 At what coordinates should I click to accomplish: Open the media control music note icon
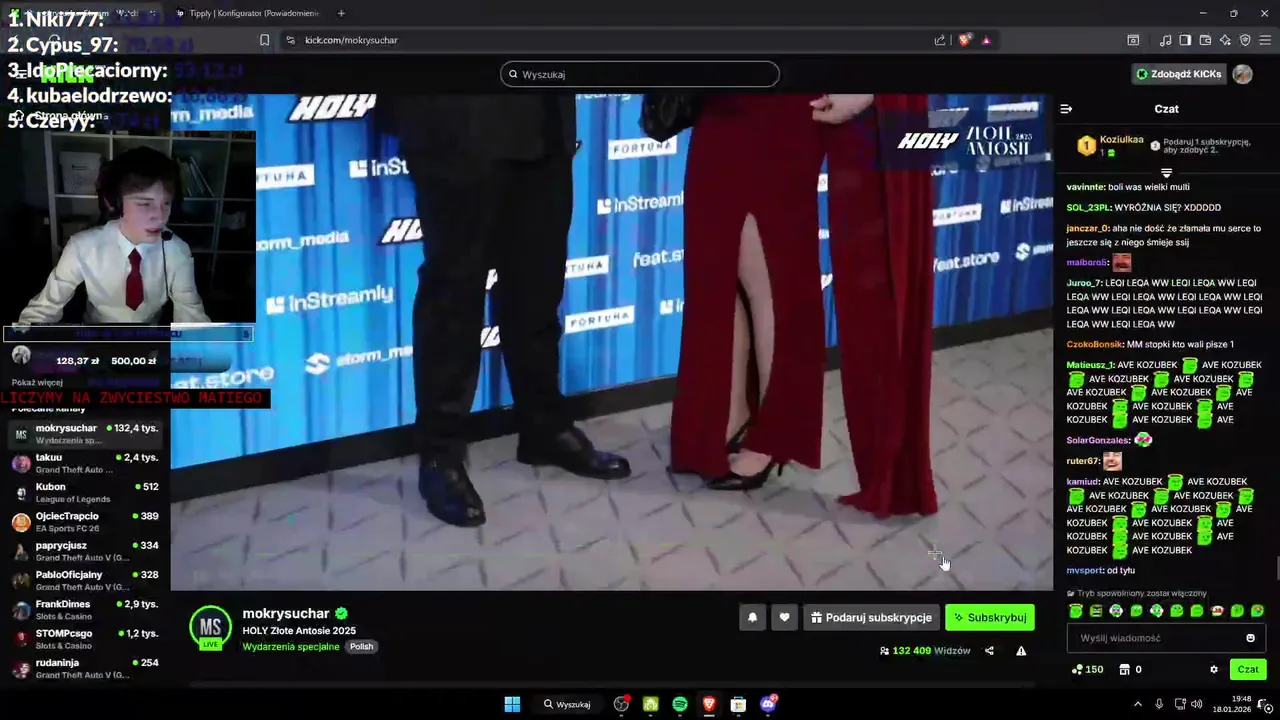point(1165,40)
